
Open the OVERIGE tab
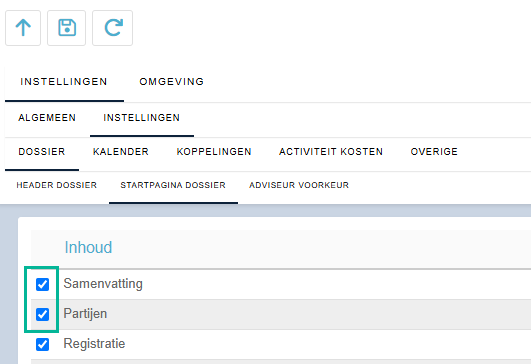[434, 152]
